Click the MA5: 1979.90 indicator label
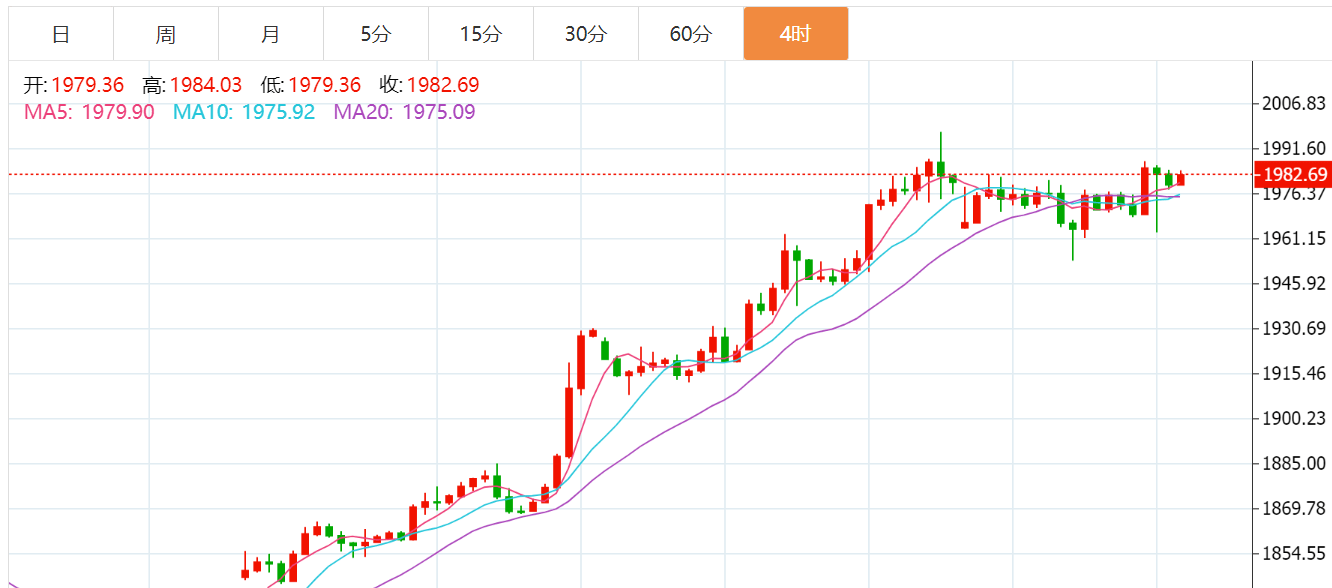 (89, 112)
